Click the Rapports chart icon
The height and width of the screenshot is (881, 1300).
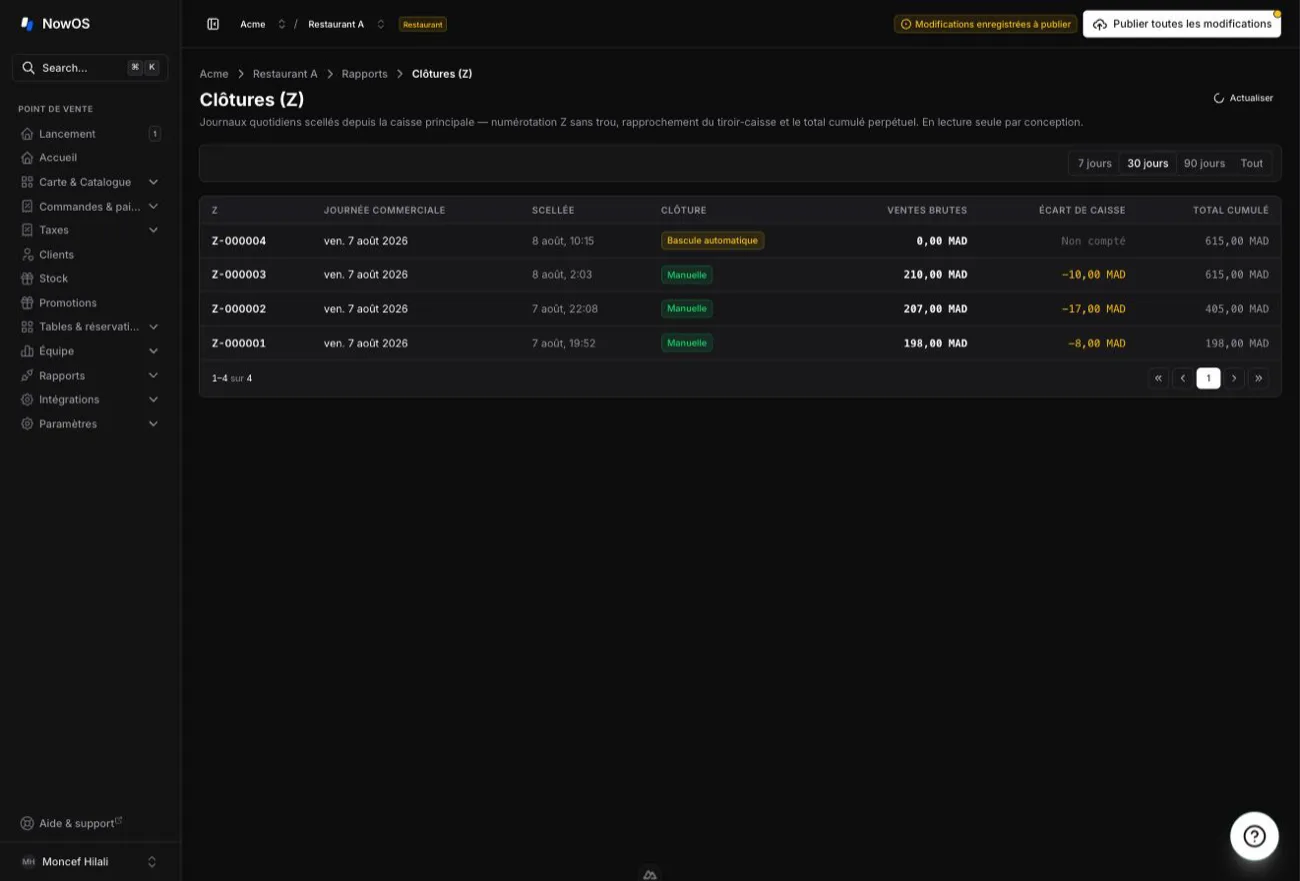tap(27, 376)
